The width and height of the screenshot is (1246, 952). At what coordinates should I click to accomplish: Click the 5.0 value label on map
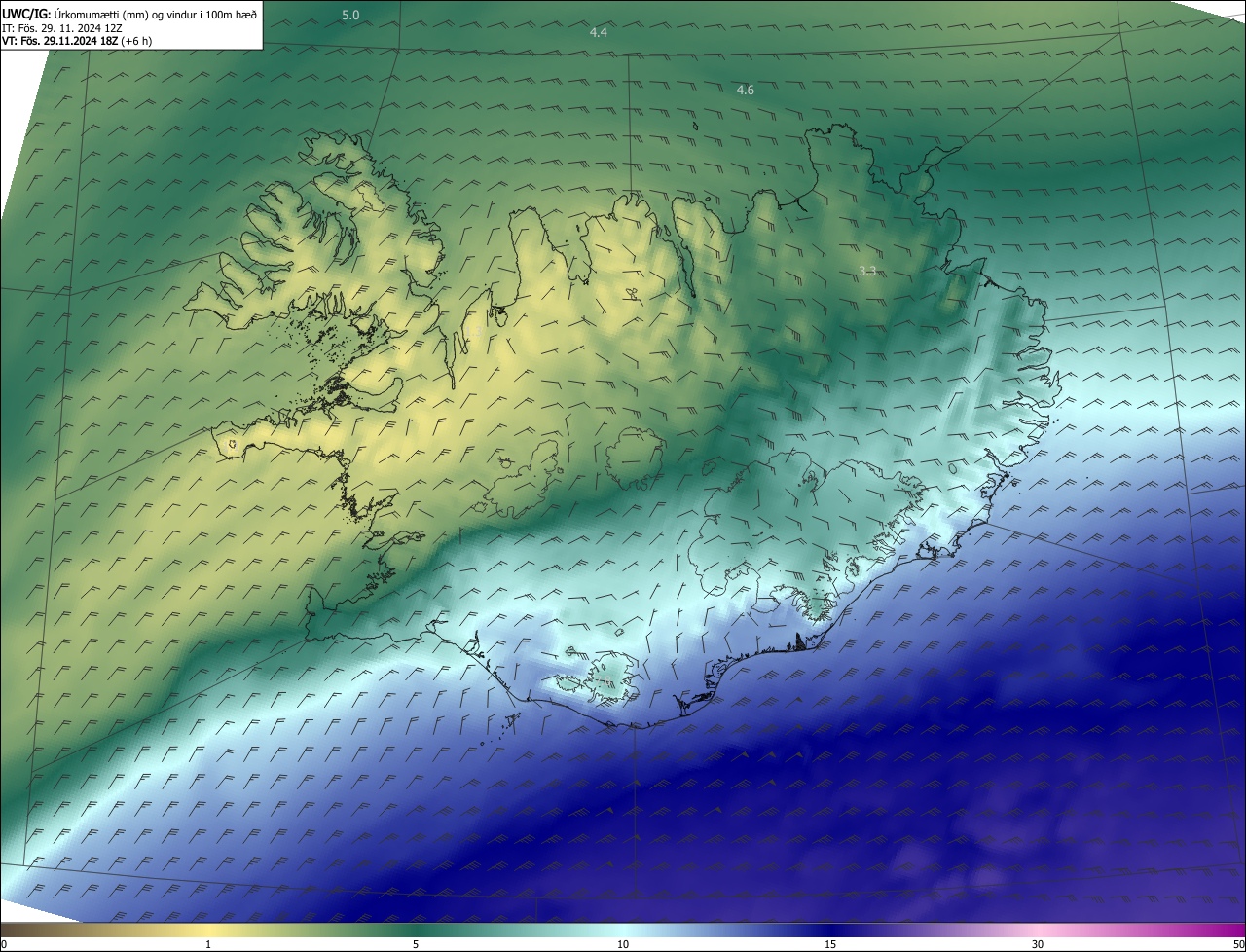click(x=350, y=15)
